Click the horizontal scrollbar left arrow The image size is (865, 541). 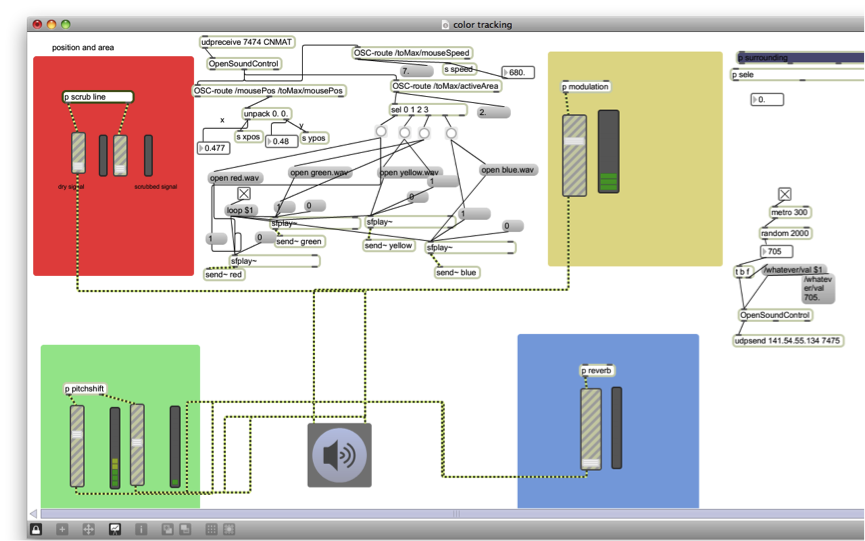point(34,514)
